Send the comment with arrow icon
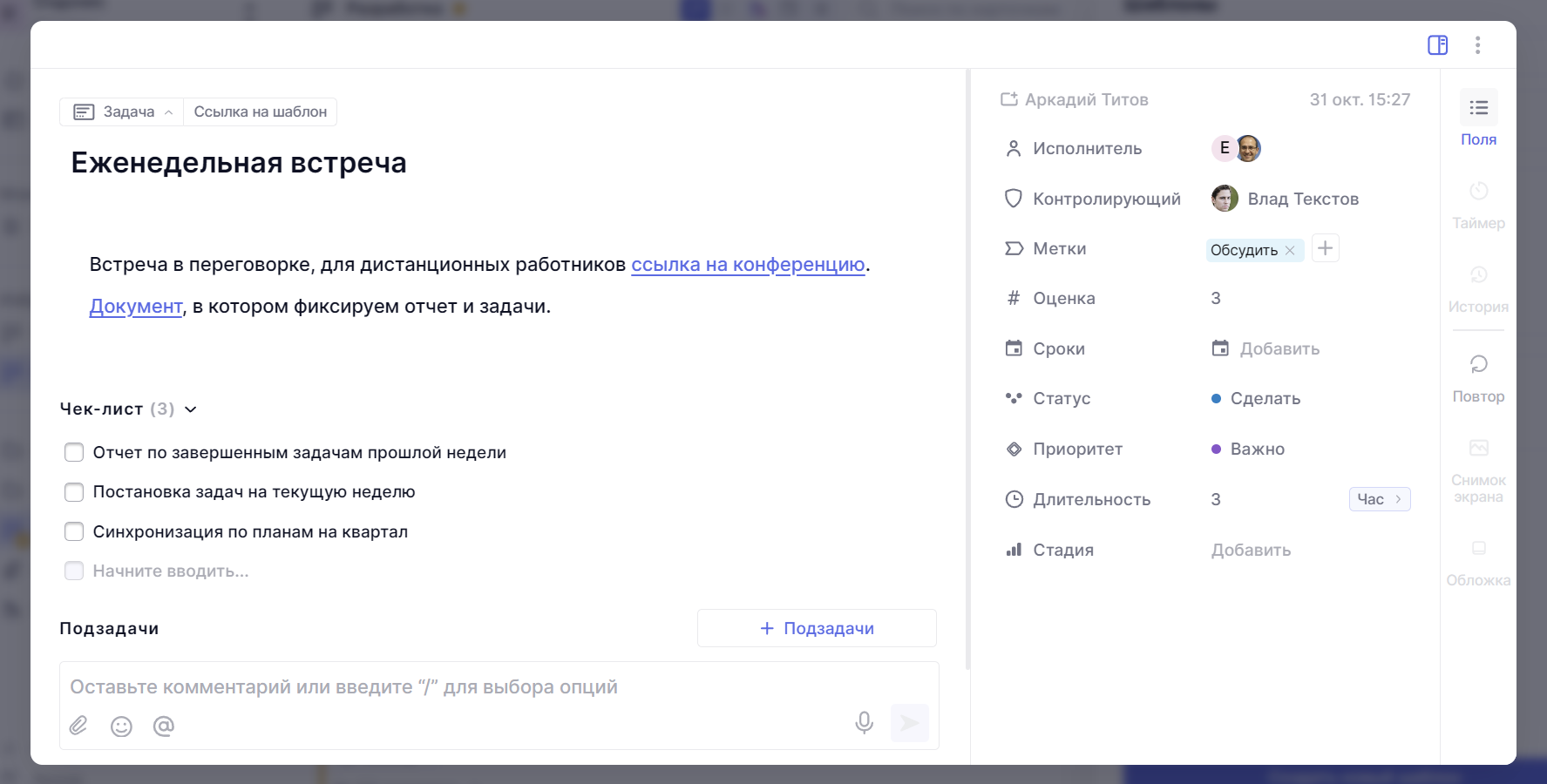The image size is (1547, 784). (909, 723)
